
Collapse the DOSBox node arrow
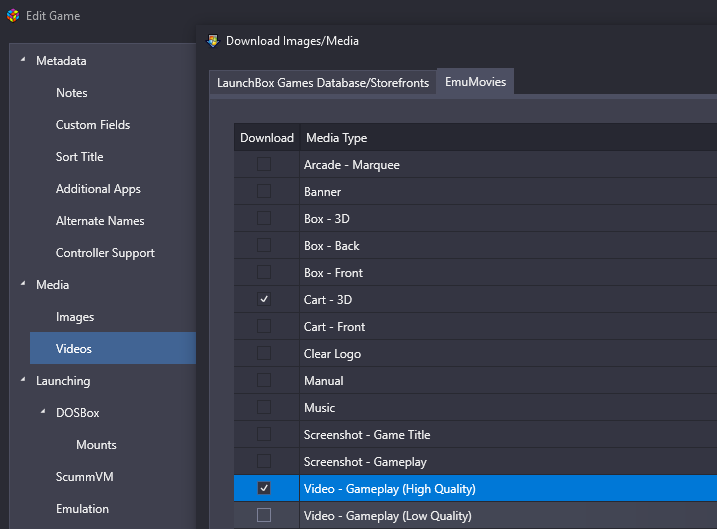(43, 411)
